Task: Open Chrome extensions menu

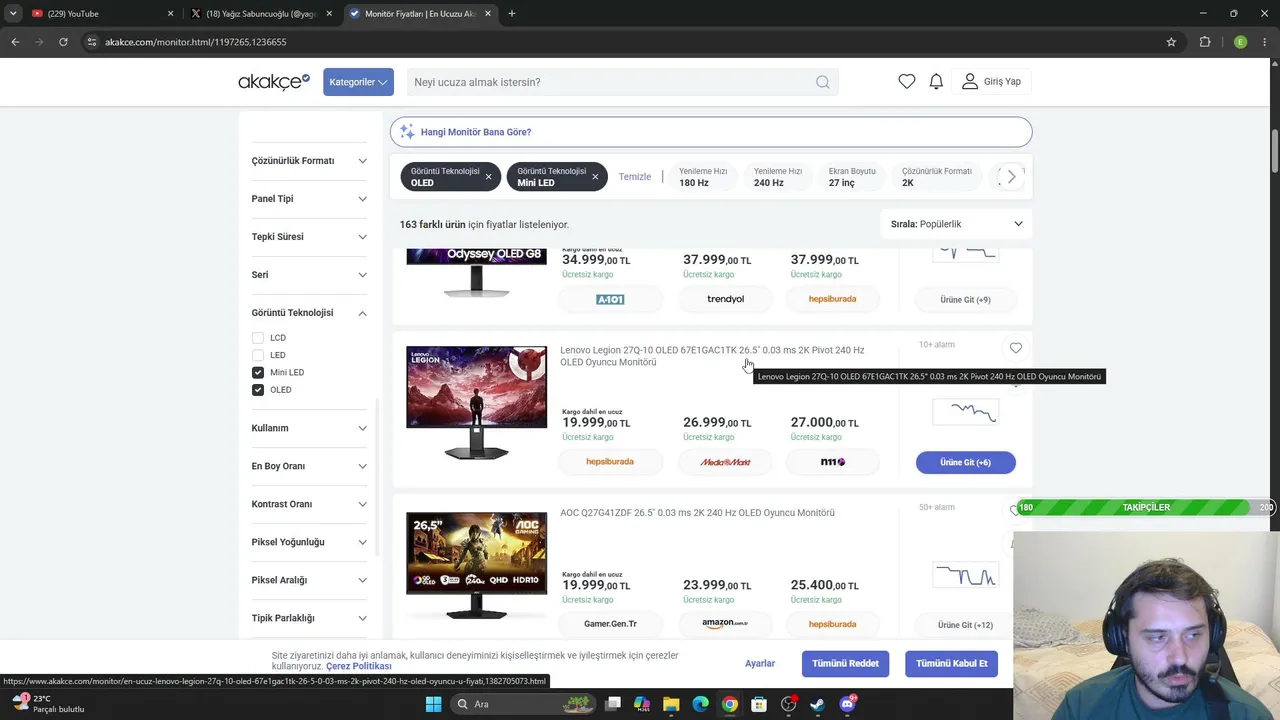Action: [1205, 42]
